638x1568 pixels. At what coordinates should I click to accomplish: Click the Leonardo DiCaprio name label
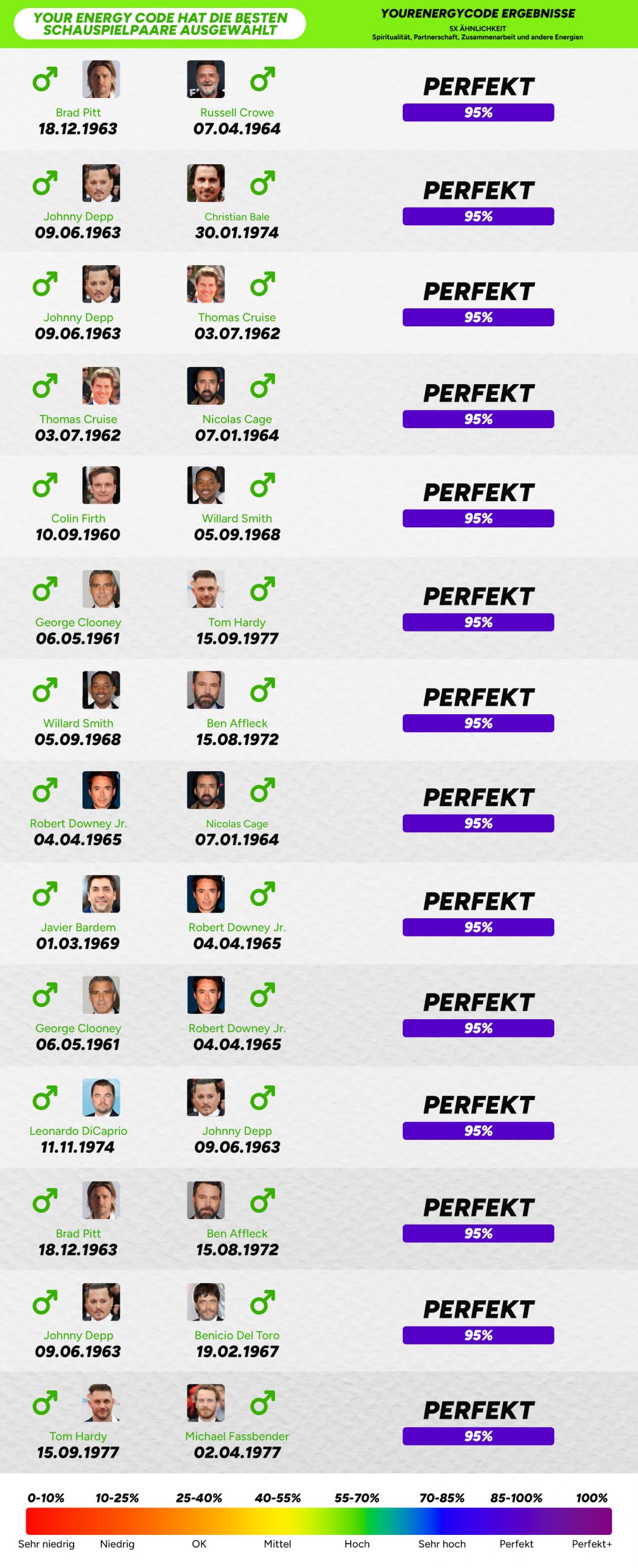(78, 1131)
